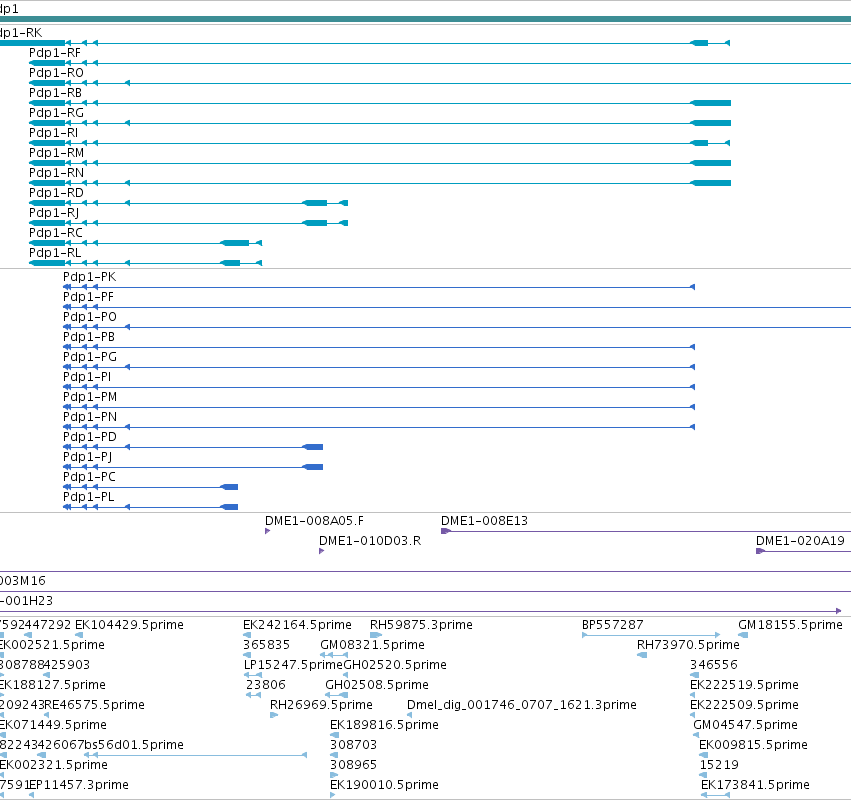Click the purple arrow marker under DME1-008E13

click(446, 531)
